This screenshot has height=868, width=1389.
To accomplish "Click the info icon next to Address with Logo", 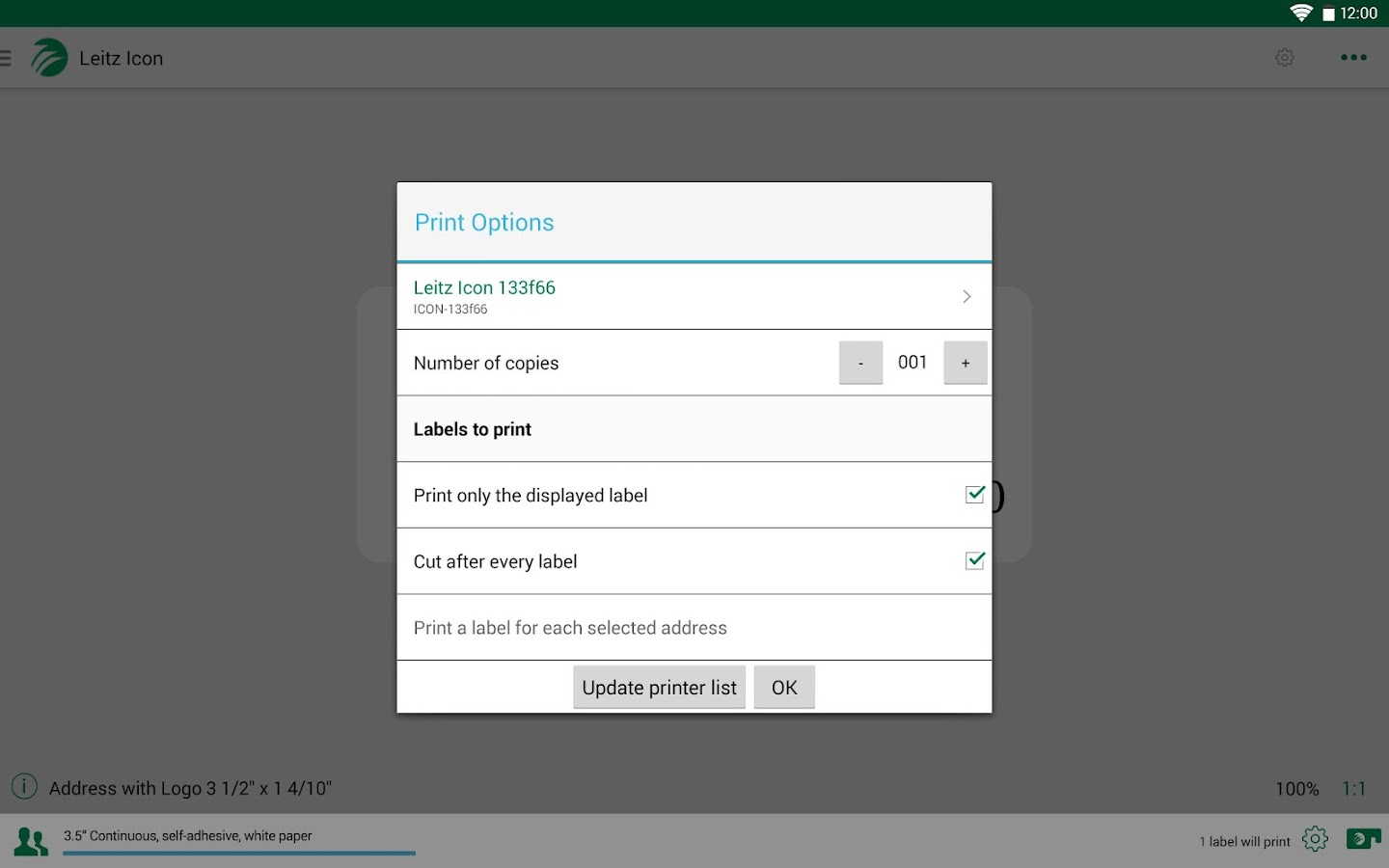I will [23, 787].
